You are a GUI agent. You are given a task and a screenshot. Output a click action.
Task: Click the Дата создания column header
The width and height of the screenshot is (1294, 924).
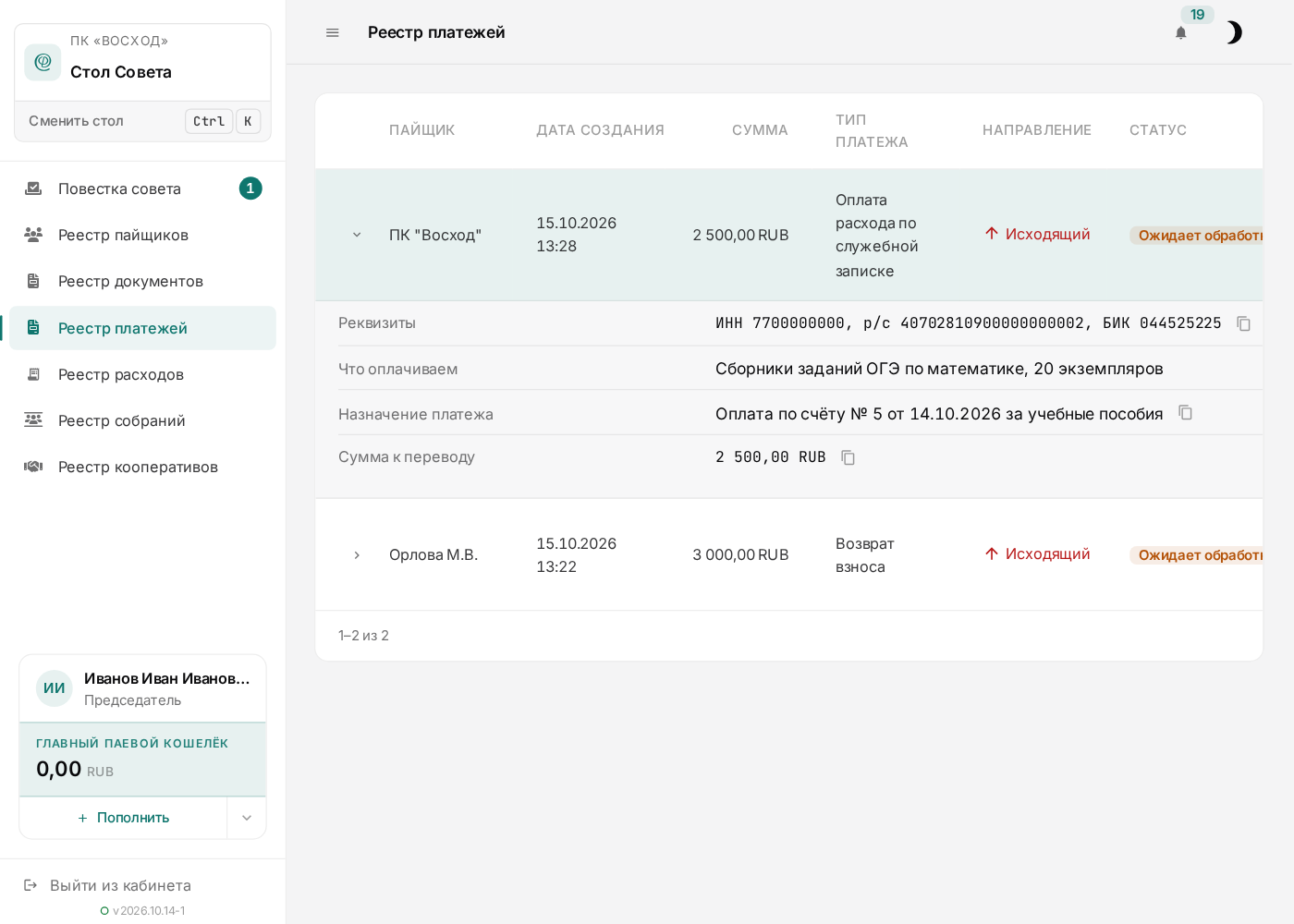pos(601,130)
